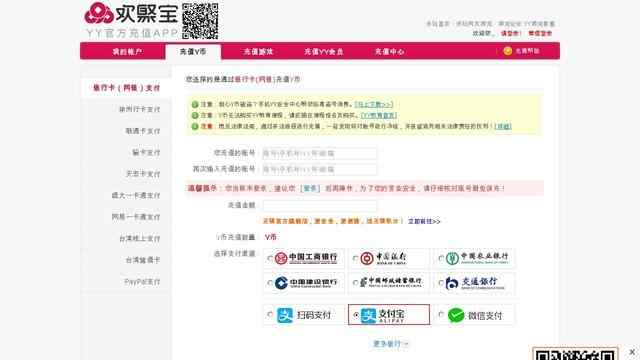Click the 马上下载>> link in the first notice
The height and width of the screenshot is (360, 640).
374,104
